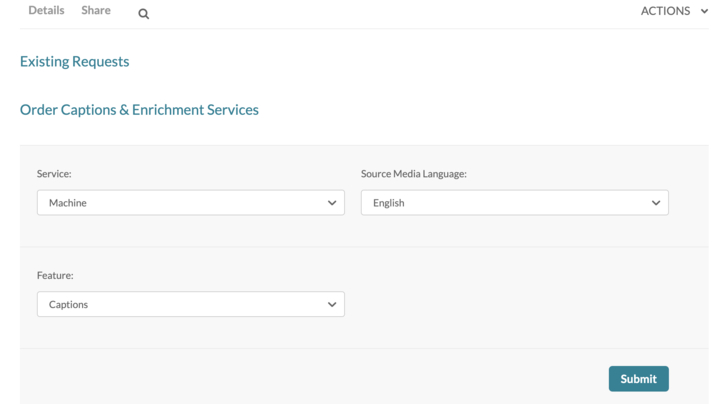The width and height of the screenshot is (719, 404).
Task: Click the selected 'English' value text
Action: pyautogui.click(x=389, y=203)
